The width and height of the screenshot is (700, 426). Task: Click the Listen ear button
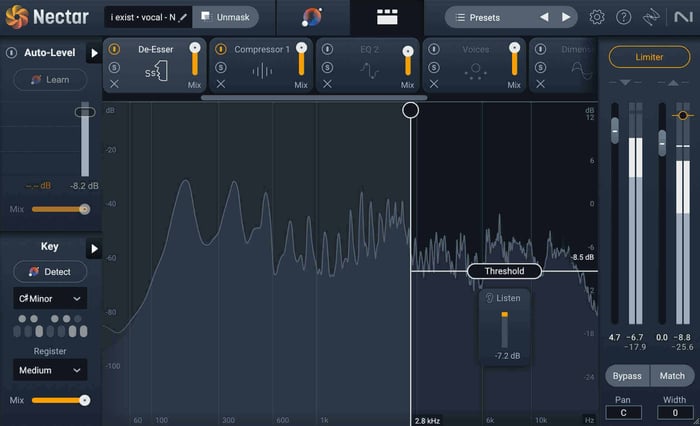[504, 298]
